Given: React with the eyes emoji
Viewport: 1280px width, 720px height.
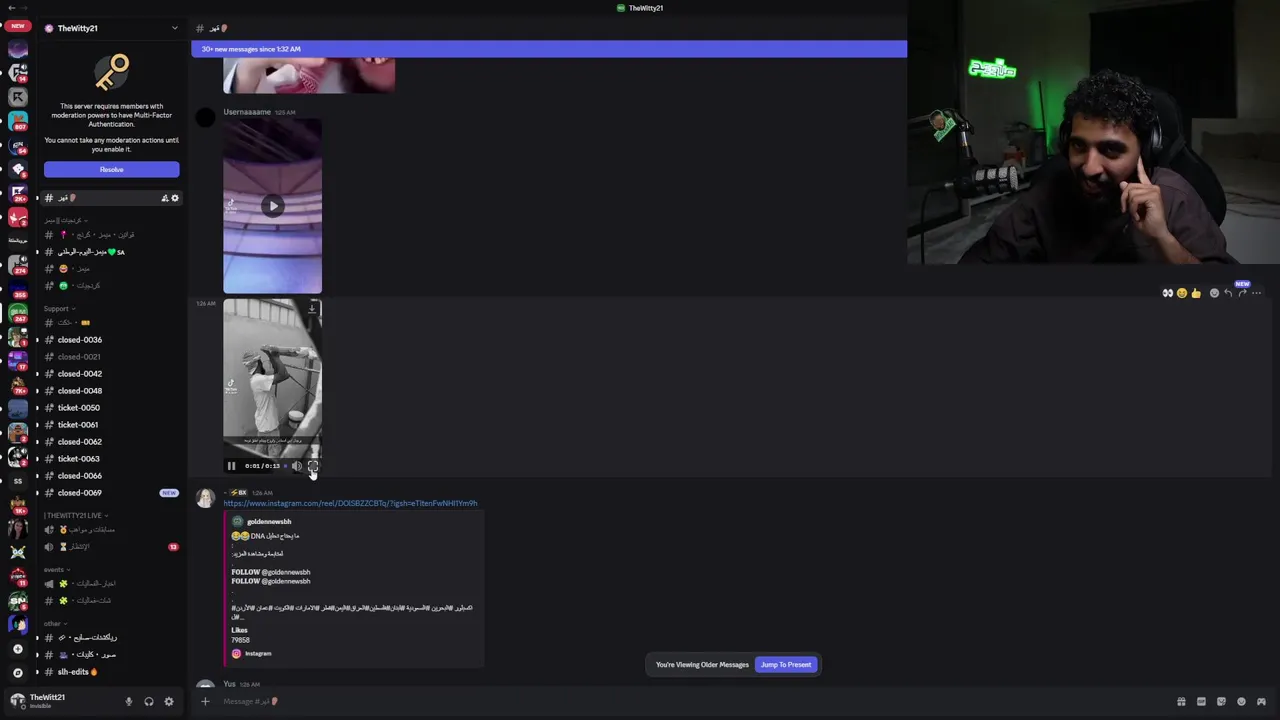Looking at the screenshot, I should tap(1167, 293).
